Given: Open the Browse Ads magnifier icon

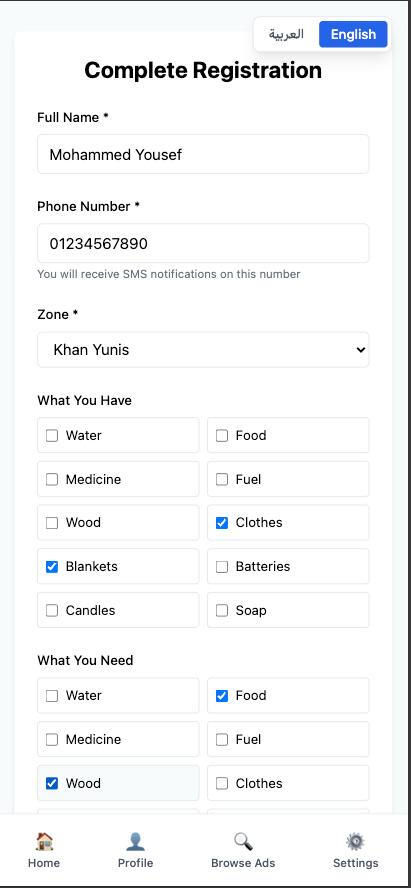Looking at the screenshot, I should (x=243, y=841).
